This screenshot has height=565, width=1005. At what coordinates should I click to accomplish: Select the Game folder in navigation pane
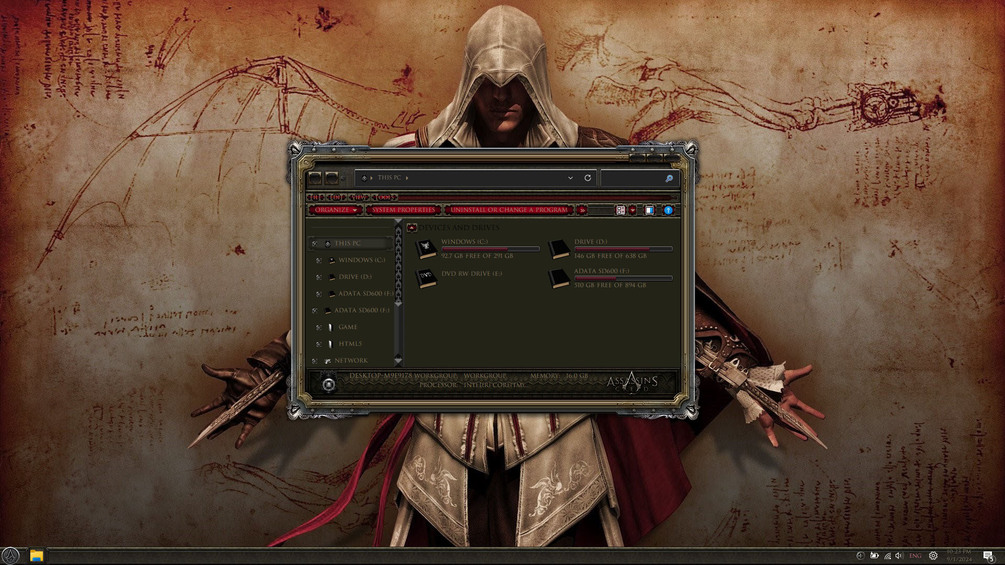(347, 327)
